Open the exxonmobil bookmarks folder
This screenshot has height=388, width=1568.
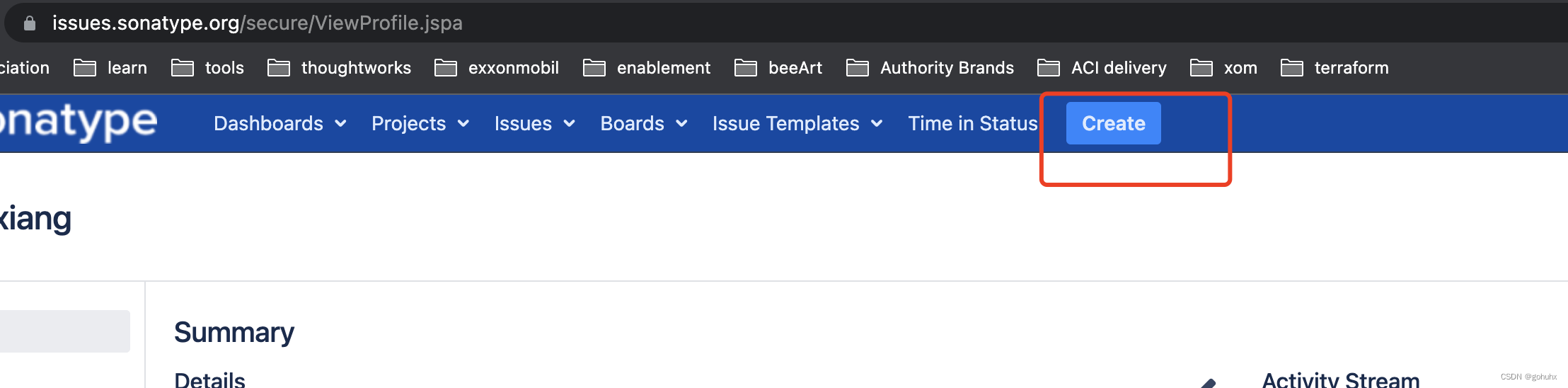497,68
